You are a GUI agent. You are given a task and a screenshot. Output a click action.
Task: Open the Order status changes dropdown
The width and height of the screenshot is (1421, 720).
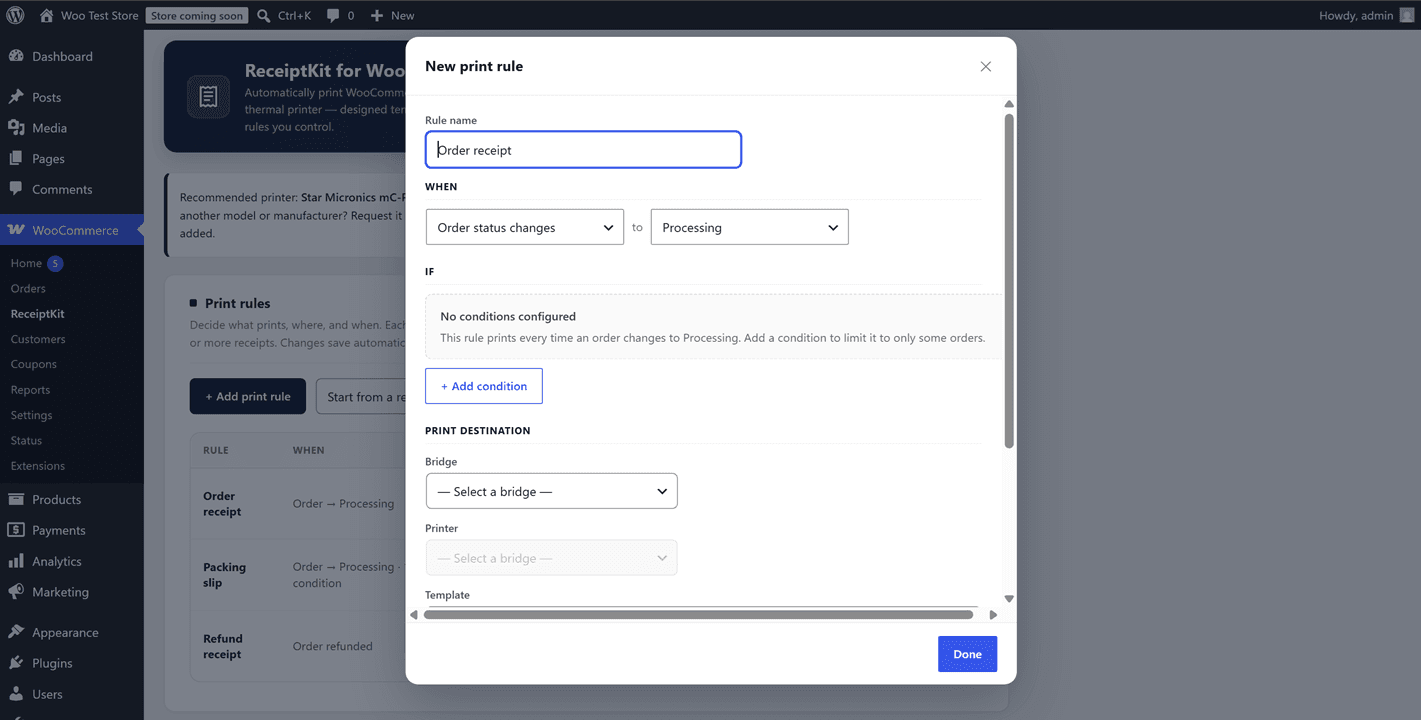point(525,227)
